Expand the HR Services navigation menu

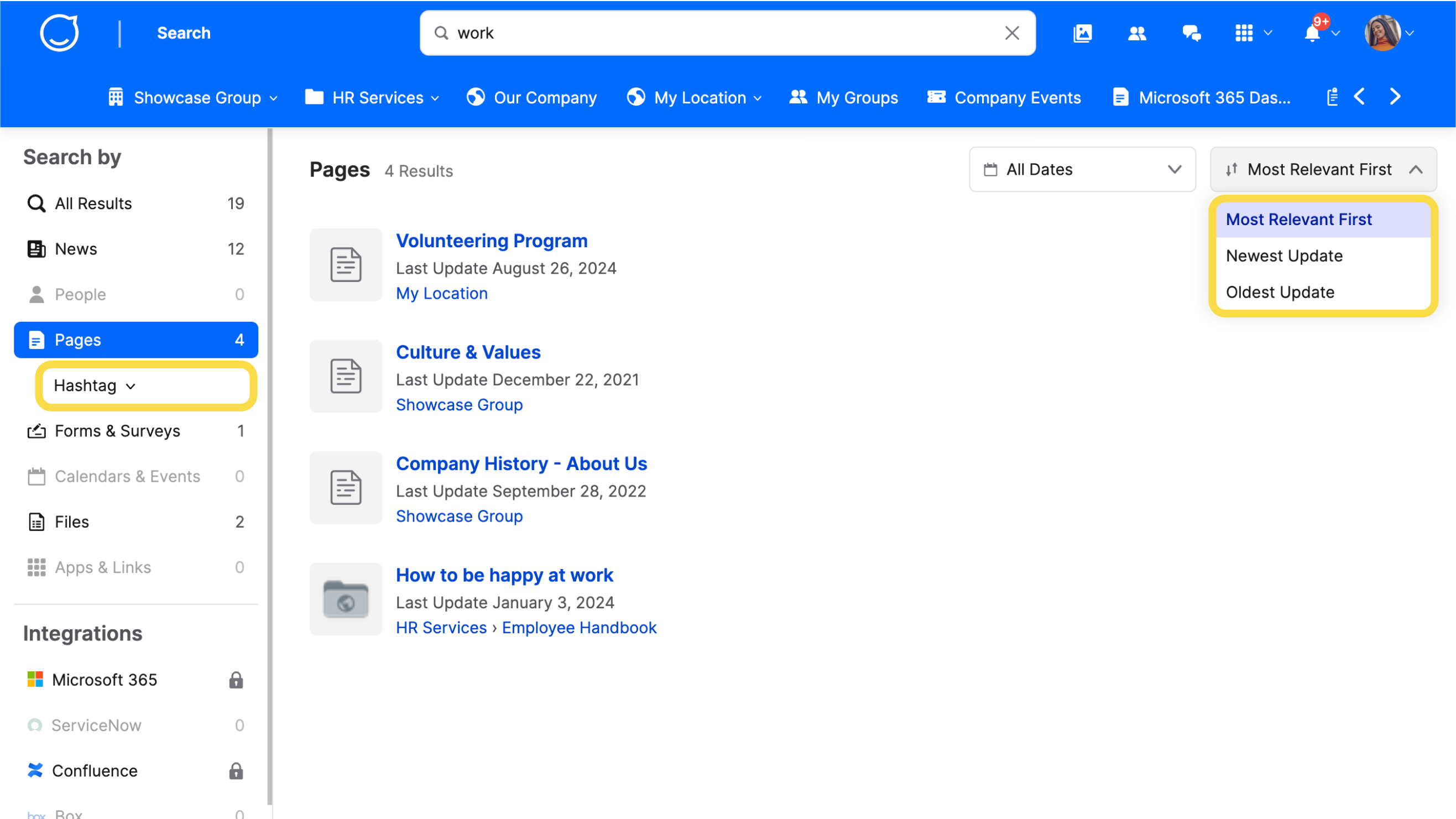point(372,97)
